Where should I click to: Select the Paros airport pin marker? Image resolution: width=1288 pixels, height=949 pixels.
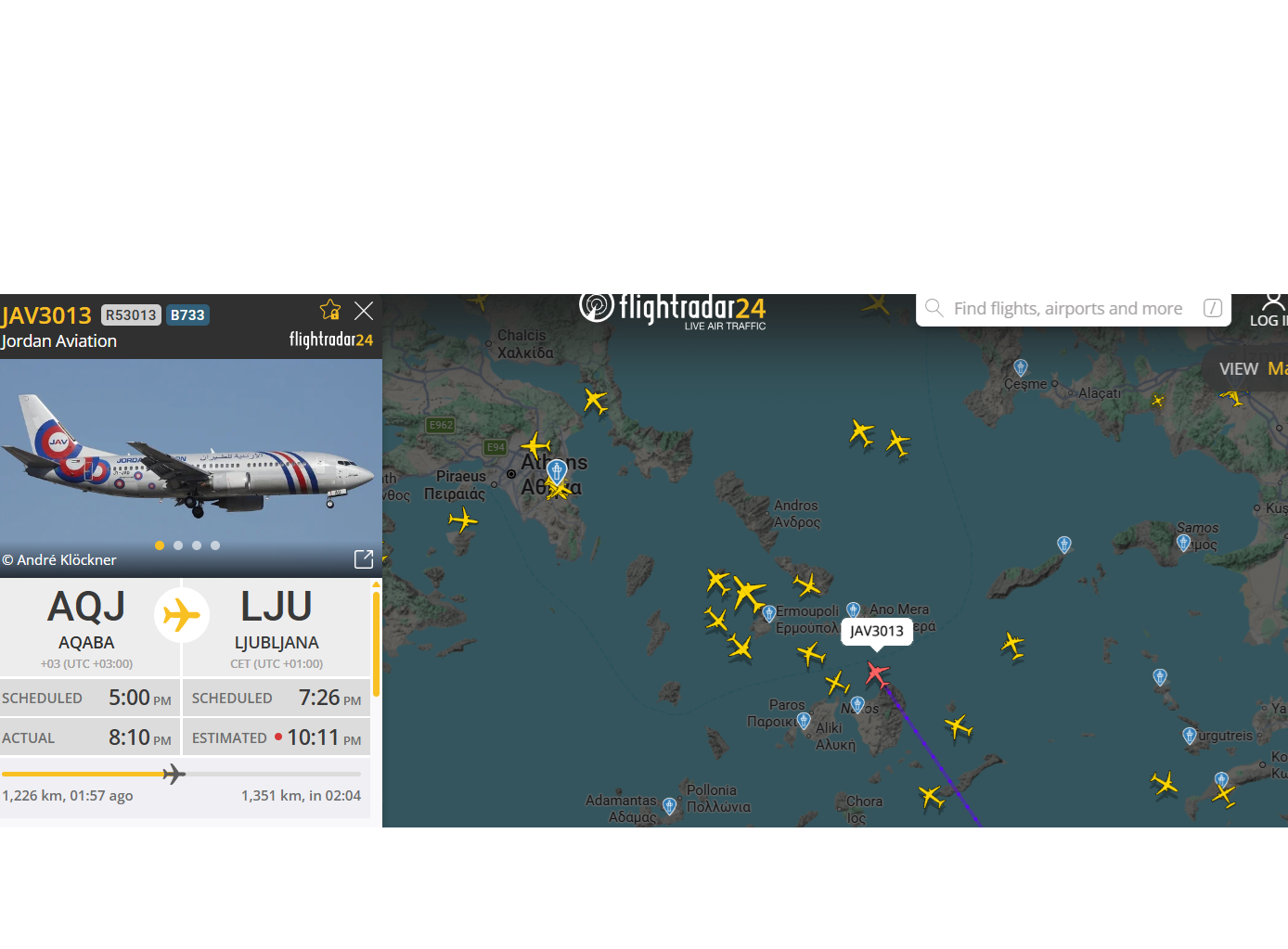coord(804,720)
